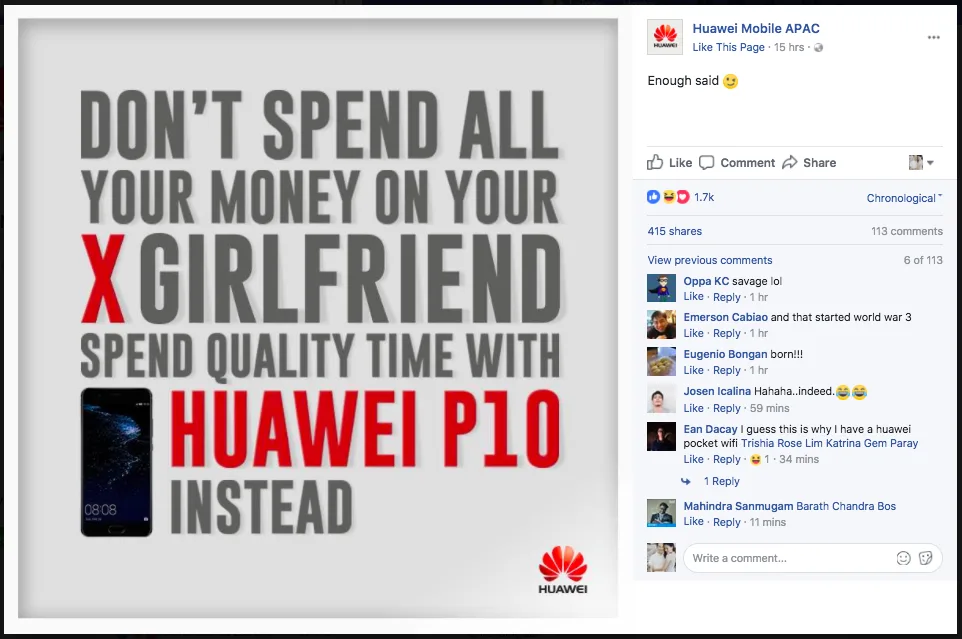962x639 pixels.
Task: Open emoji picker in comment box
Action: tap(903, 558)
